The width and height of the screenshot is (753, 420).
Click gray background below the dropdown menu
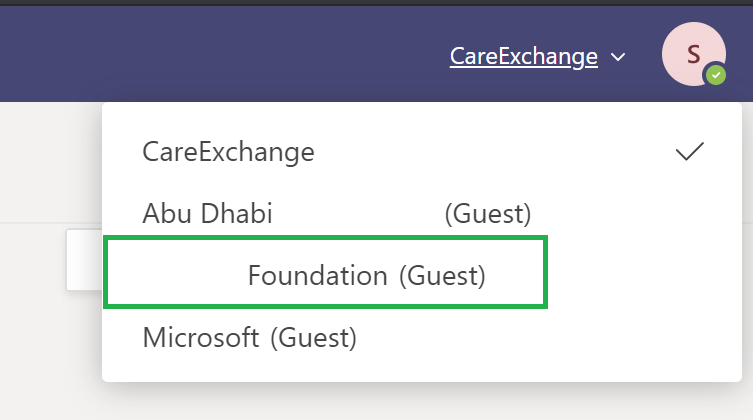[376, 402]
